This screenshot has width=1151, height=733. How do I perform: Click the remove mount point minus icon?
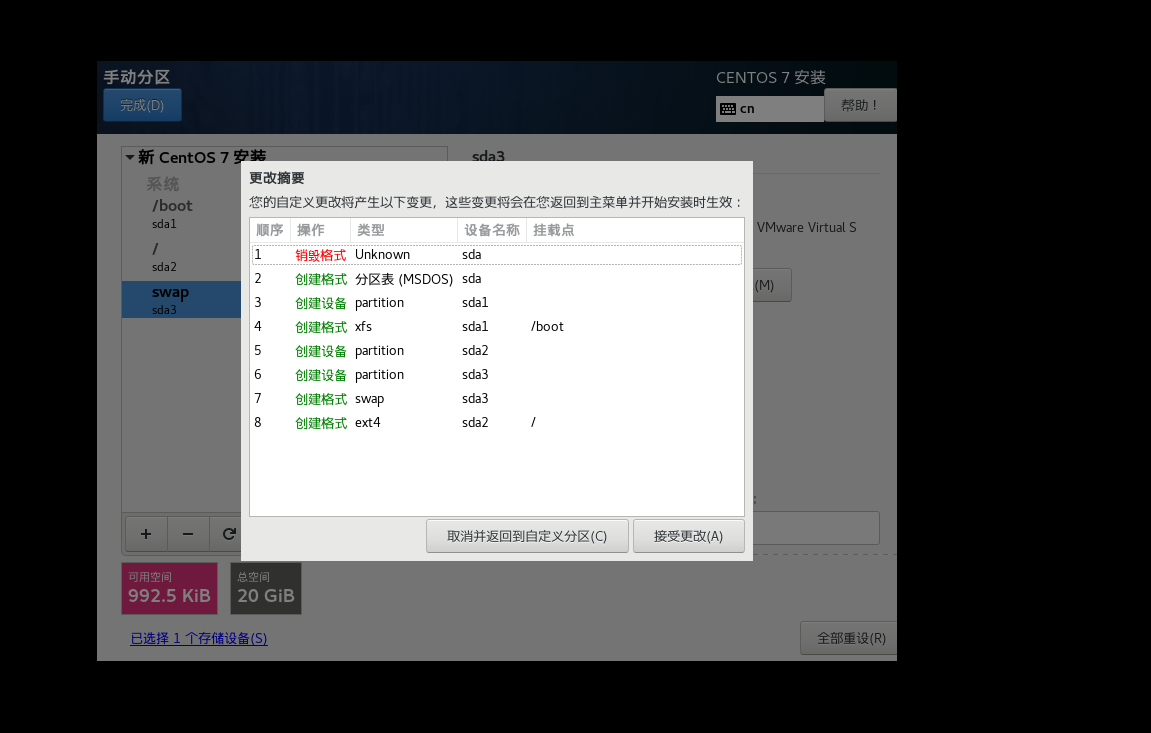pos(188,534)
